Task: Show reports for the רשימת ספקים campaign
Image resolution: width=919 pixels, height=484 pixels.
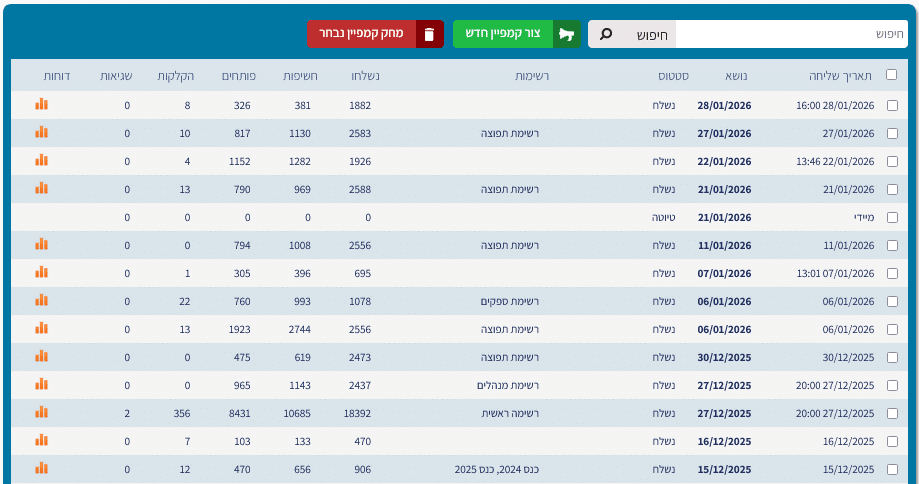Action: [41, 300]
